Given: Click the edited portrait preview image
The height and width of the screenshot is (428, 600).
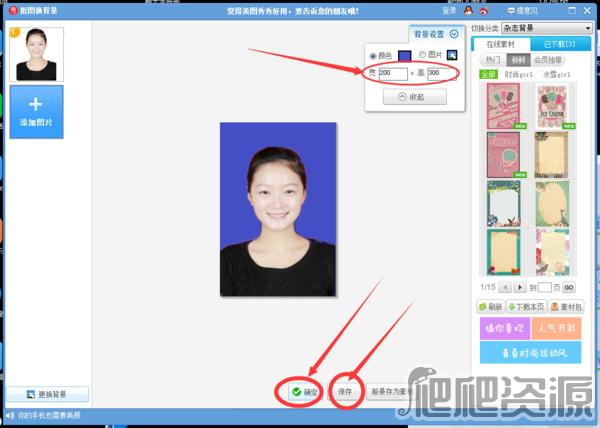Looking at the screenshot, I should pyautogui.click(x=278, y=209).
